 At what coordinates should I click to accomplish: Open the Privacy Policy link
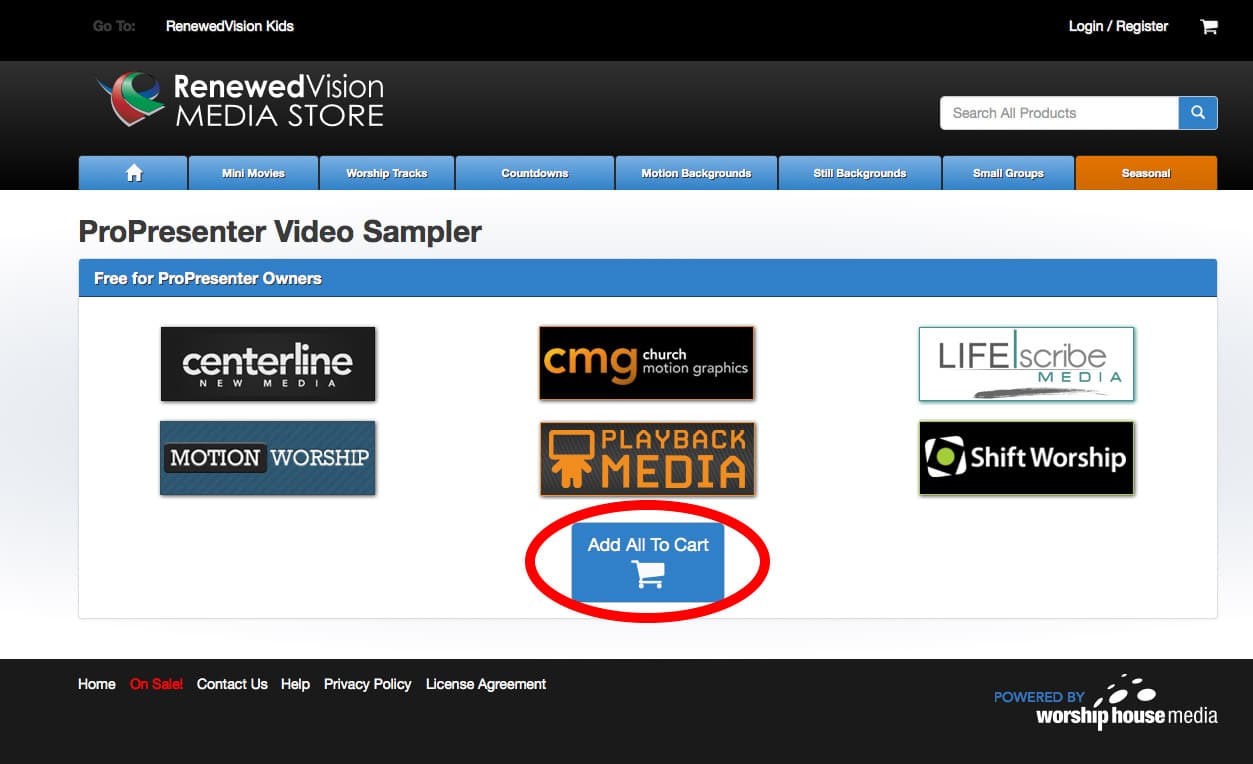click(x=367, y=684)
